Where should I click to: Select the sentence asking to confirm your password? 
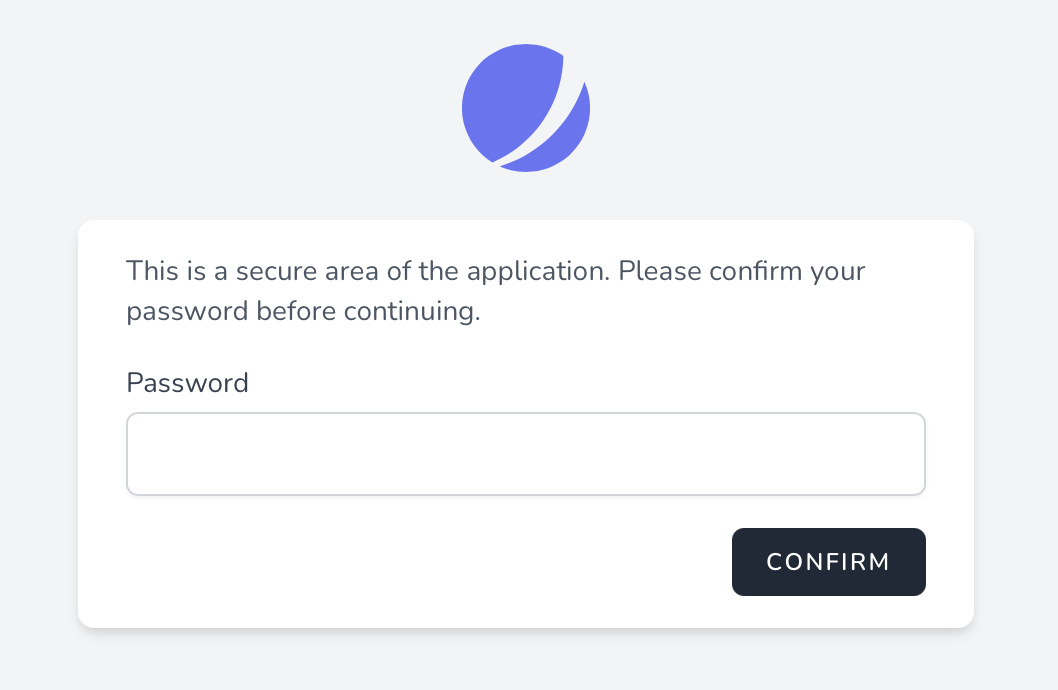495,290
